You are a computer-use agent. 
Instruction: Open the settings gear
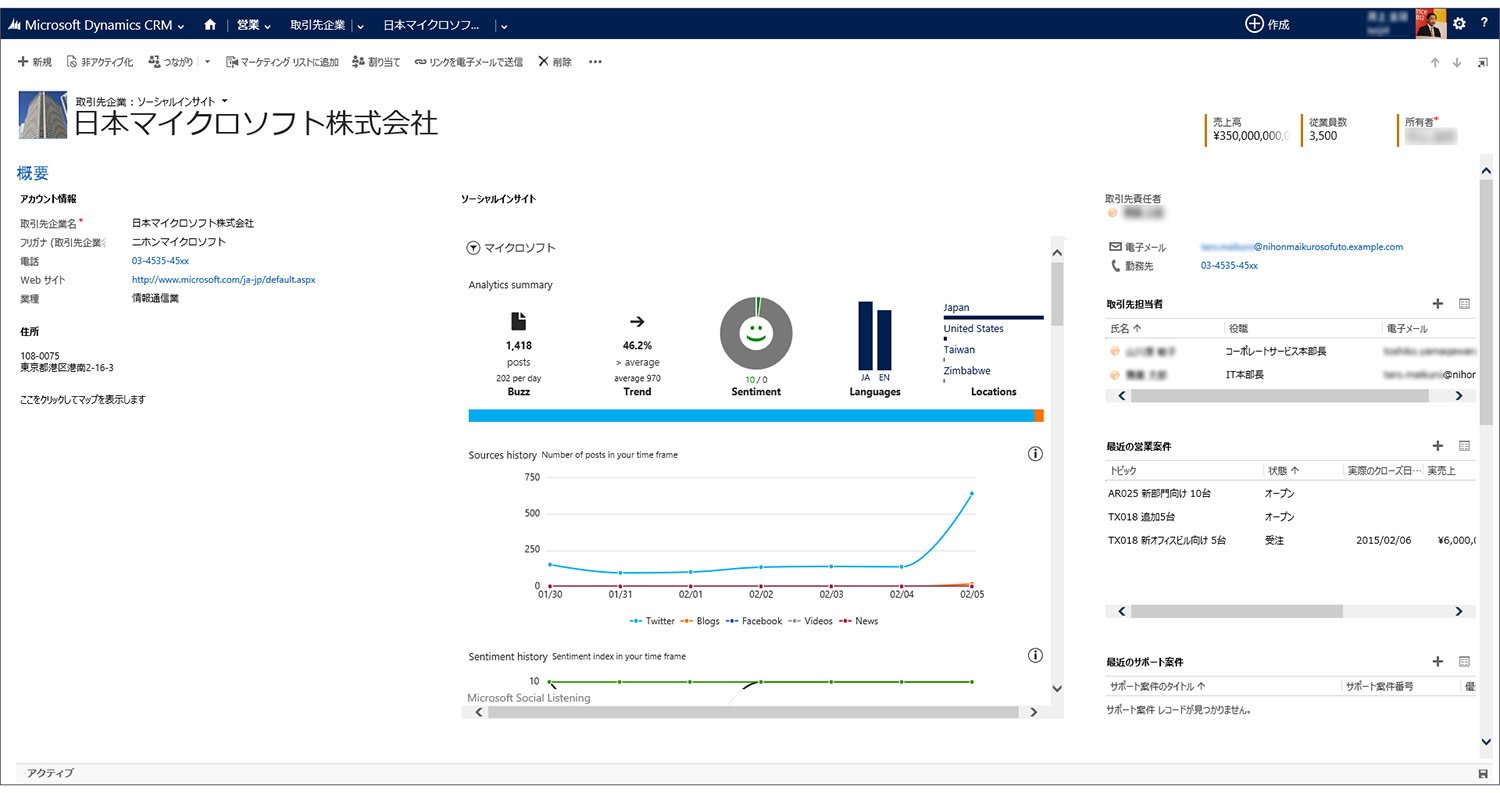(1459, 24)
